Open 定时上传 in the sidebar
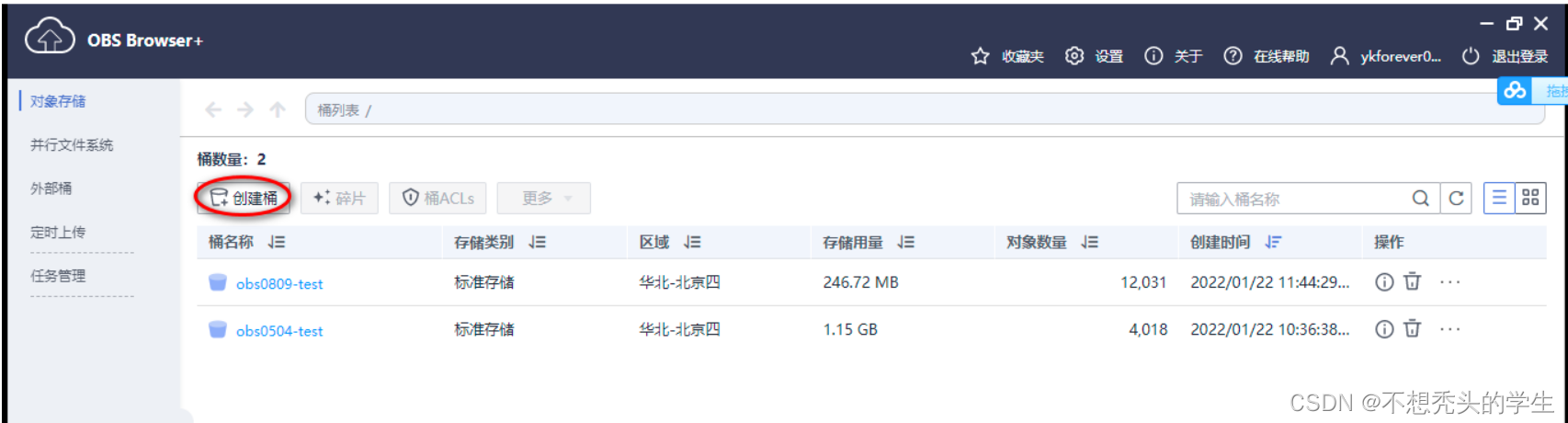 tap(58, 232)
